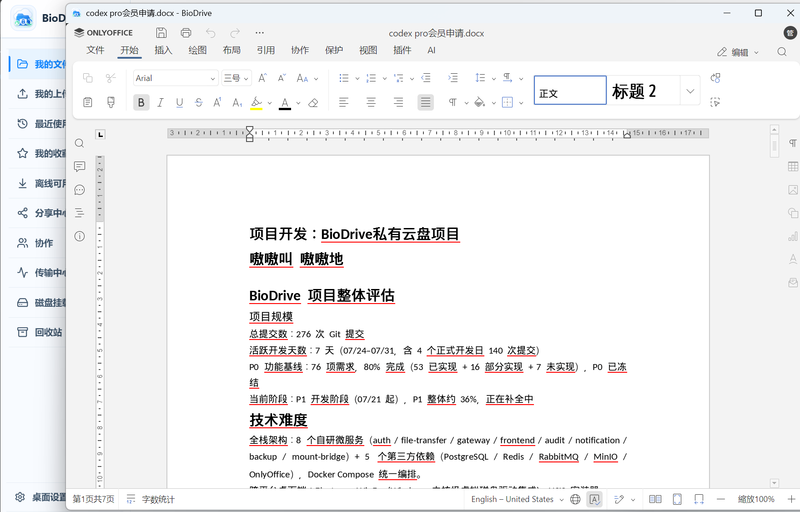800x512 pixels.
Task: Toggle bold formatting
Action: (141, 103)
